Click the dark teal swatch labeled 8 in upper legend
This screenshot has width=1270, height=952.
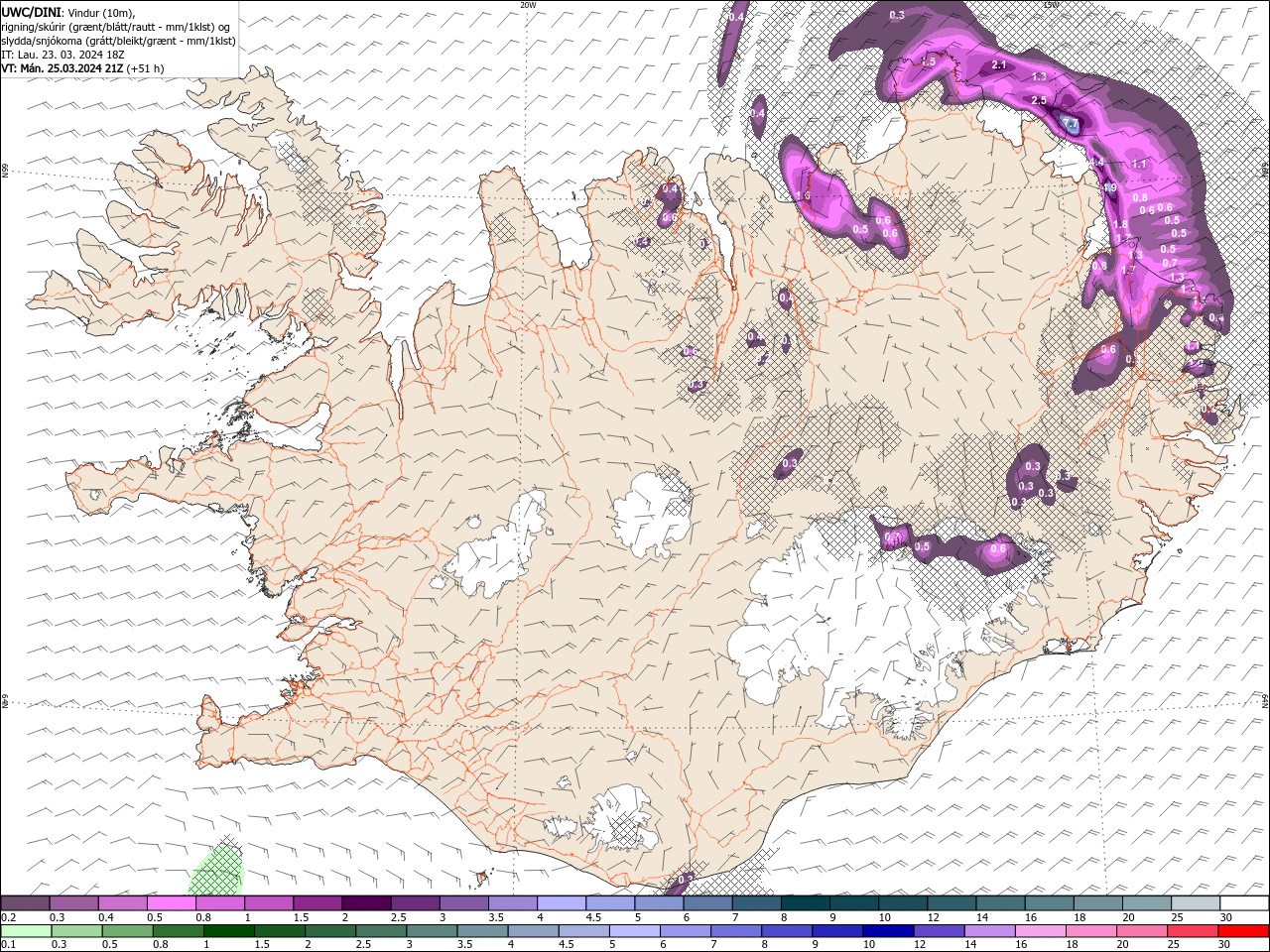[x=806, y=903]
